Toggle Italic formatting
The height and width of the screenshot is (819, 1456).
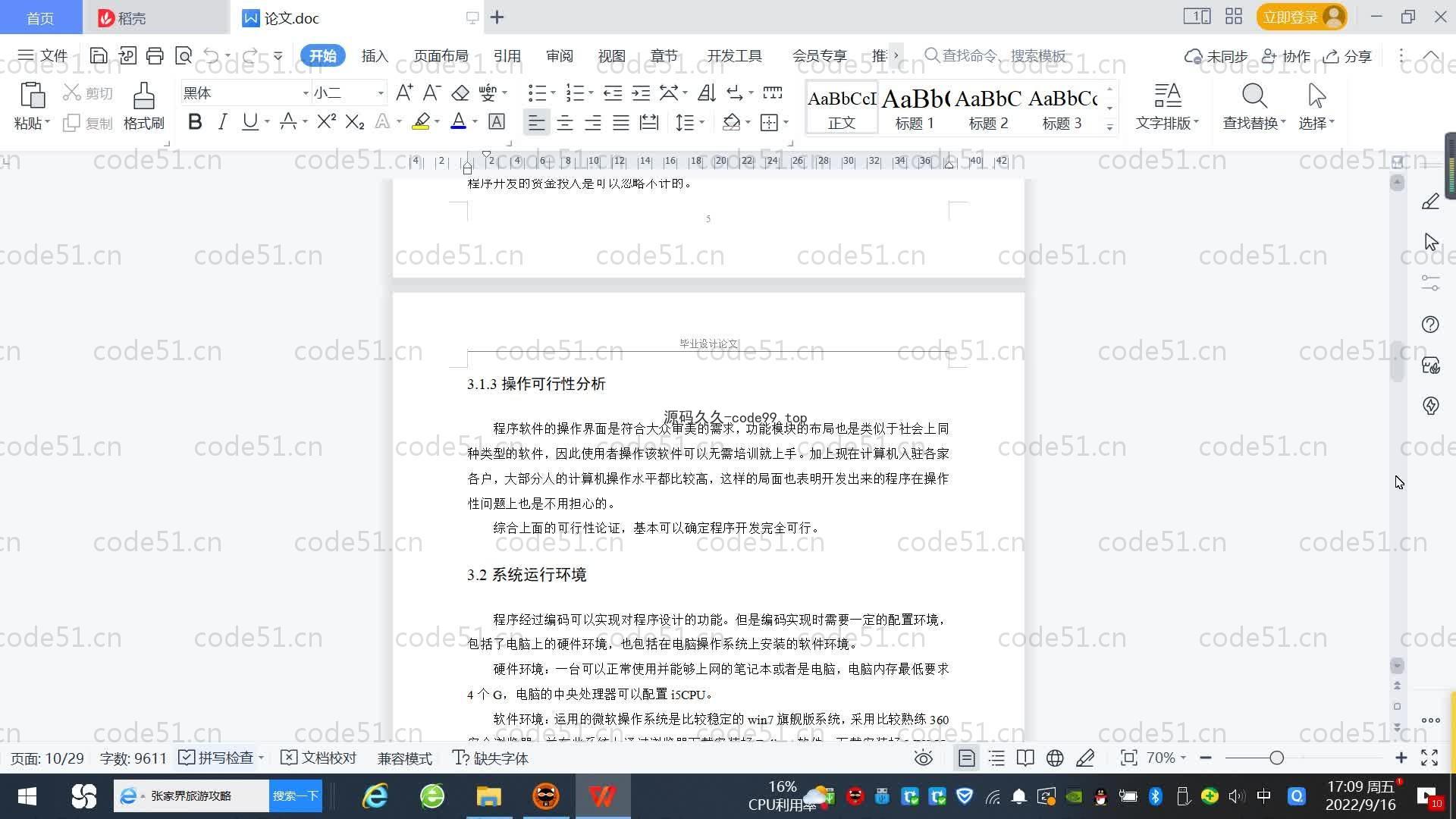(222, 121)
